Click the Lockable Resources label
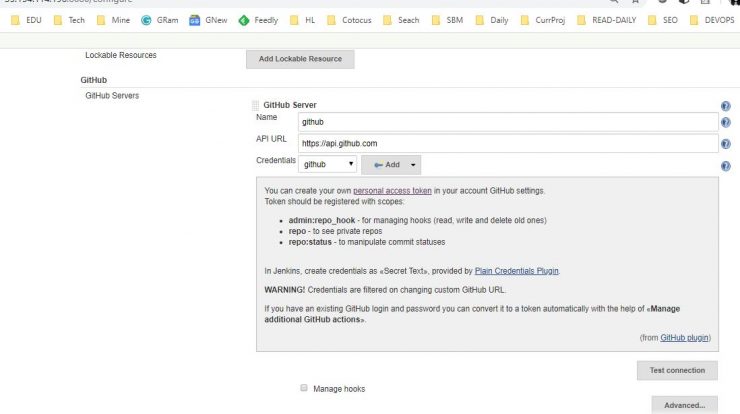 (x=121, y=55)
